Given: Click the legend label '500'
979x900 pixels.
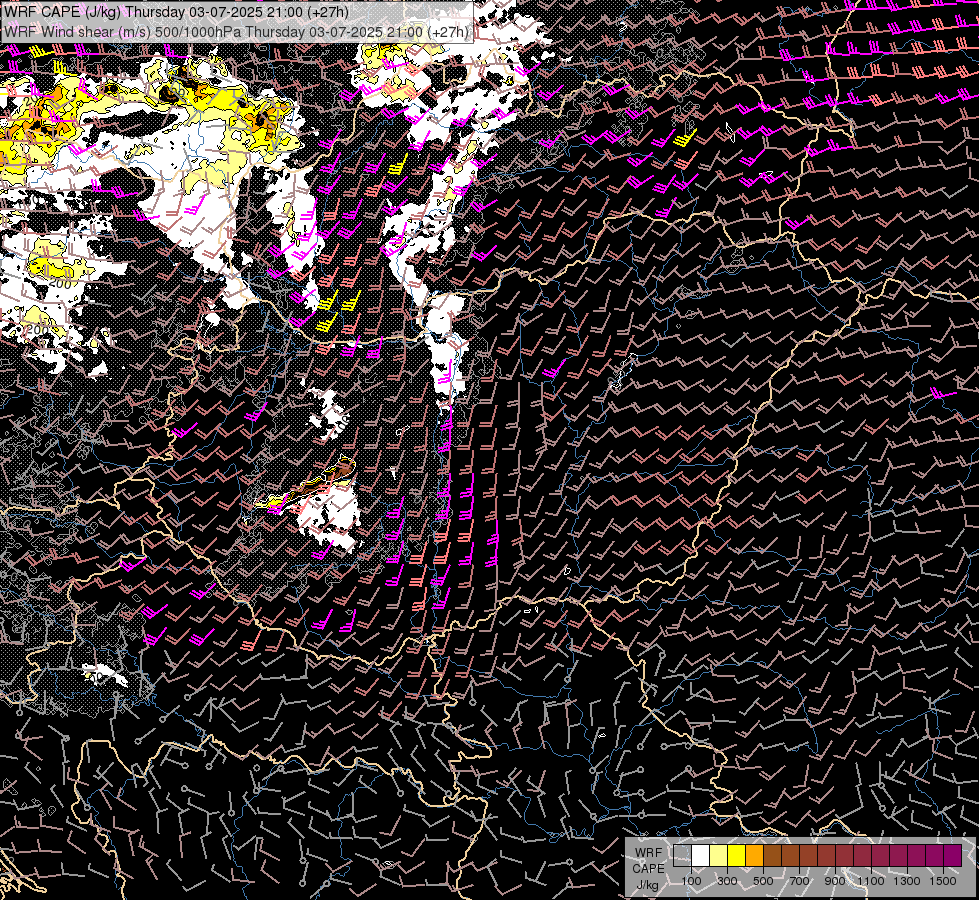Looking at the screenshot, I should [x=763, y=881].
